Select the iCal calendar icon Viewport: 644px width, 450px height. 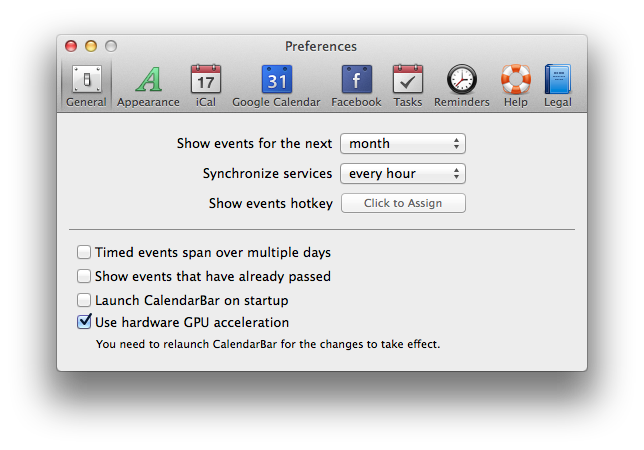[206, 79]
